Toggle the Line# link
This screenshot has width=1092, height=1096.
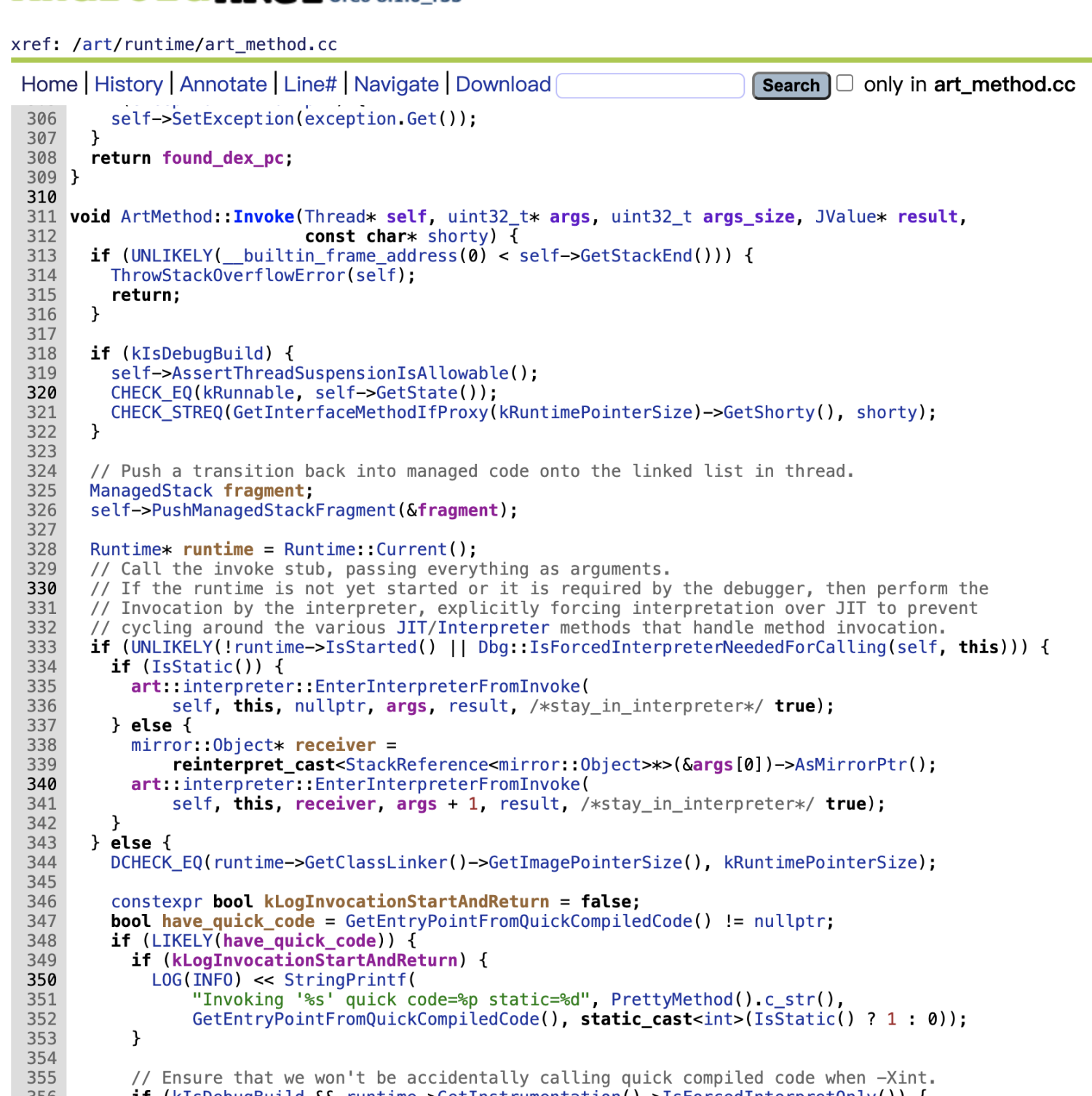(310, 84)
